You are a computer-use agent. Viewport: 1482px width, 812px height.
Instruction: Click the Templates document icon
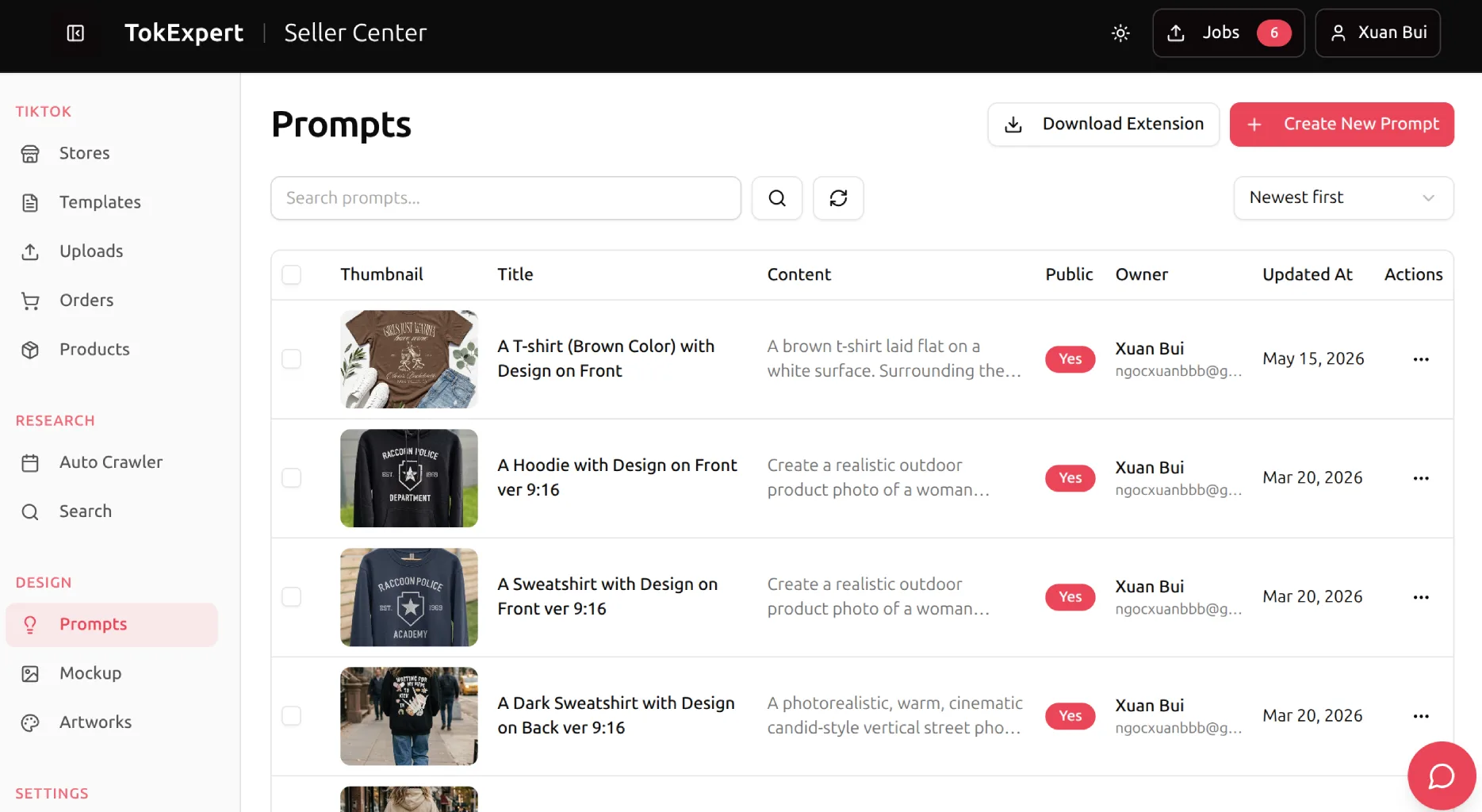tap(30, 203)
